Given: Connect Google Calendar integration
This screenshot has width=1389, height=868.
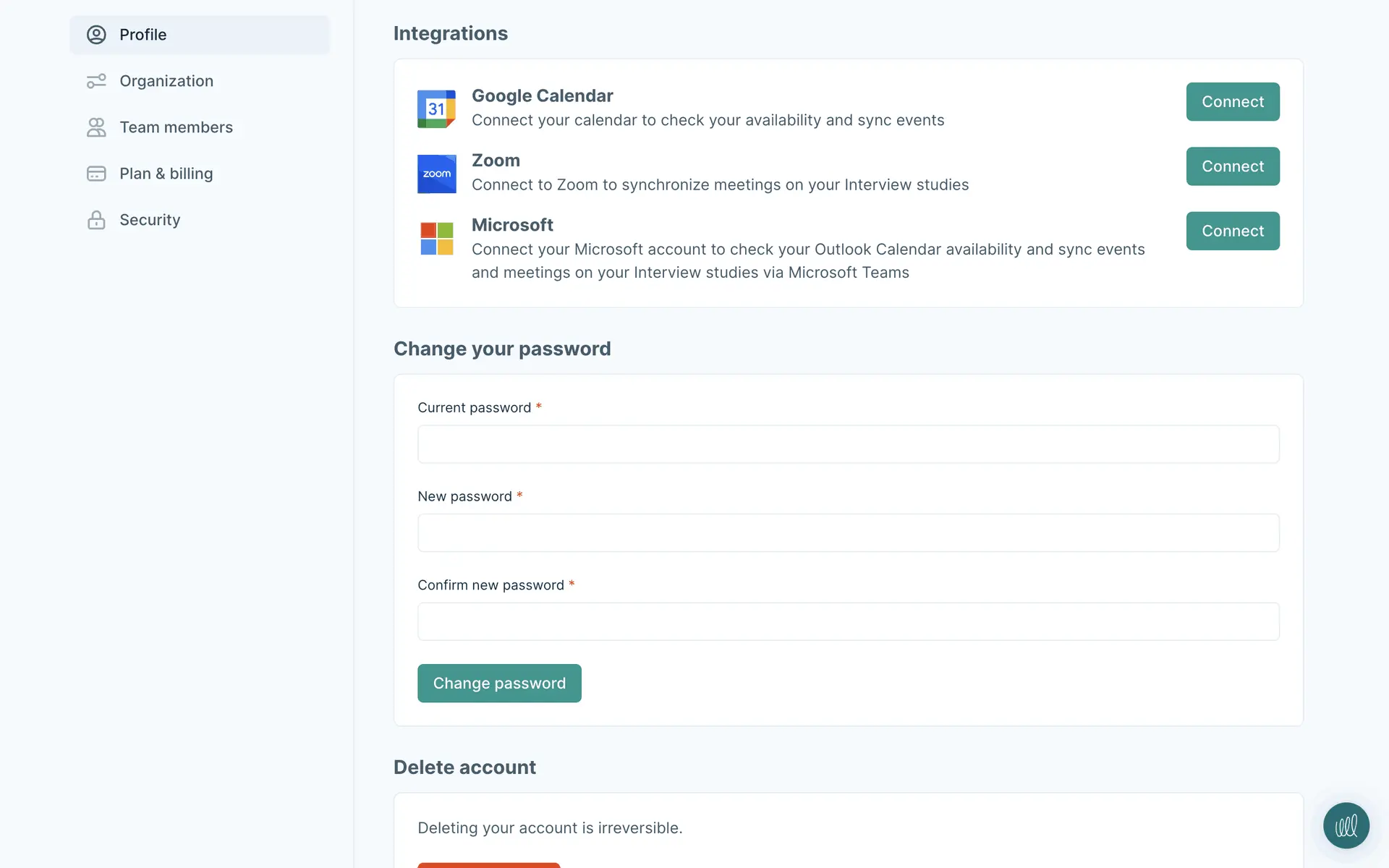Looking at the screenshot, I should click(x=1232, y=102).
